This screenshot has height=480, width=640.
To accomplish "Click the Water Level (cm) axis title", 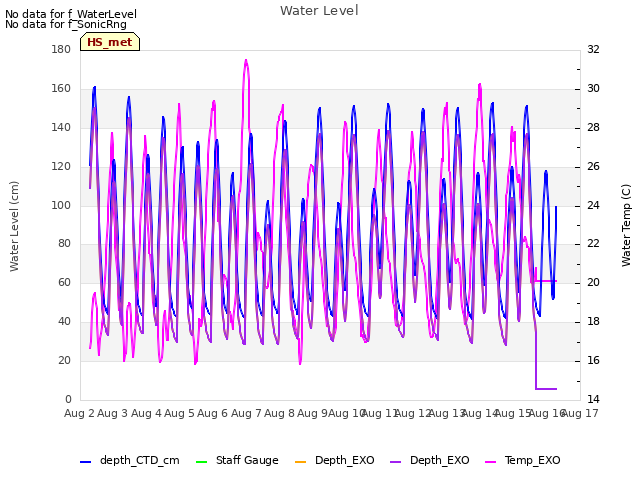I will coord(14,227).
